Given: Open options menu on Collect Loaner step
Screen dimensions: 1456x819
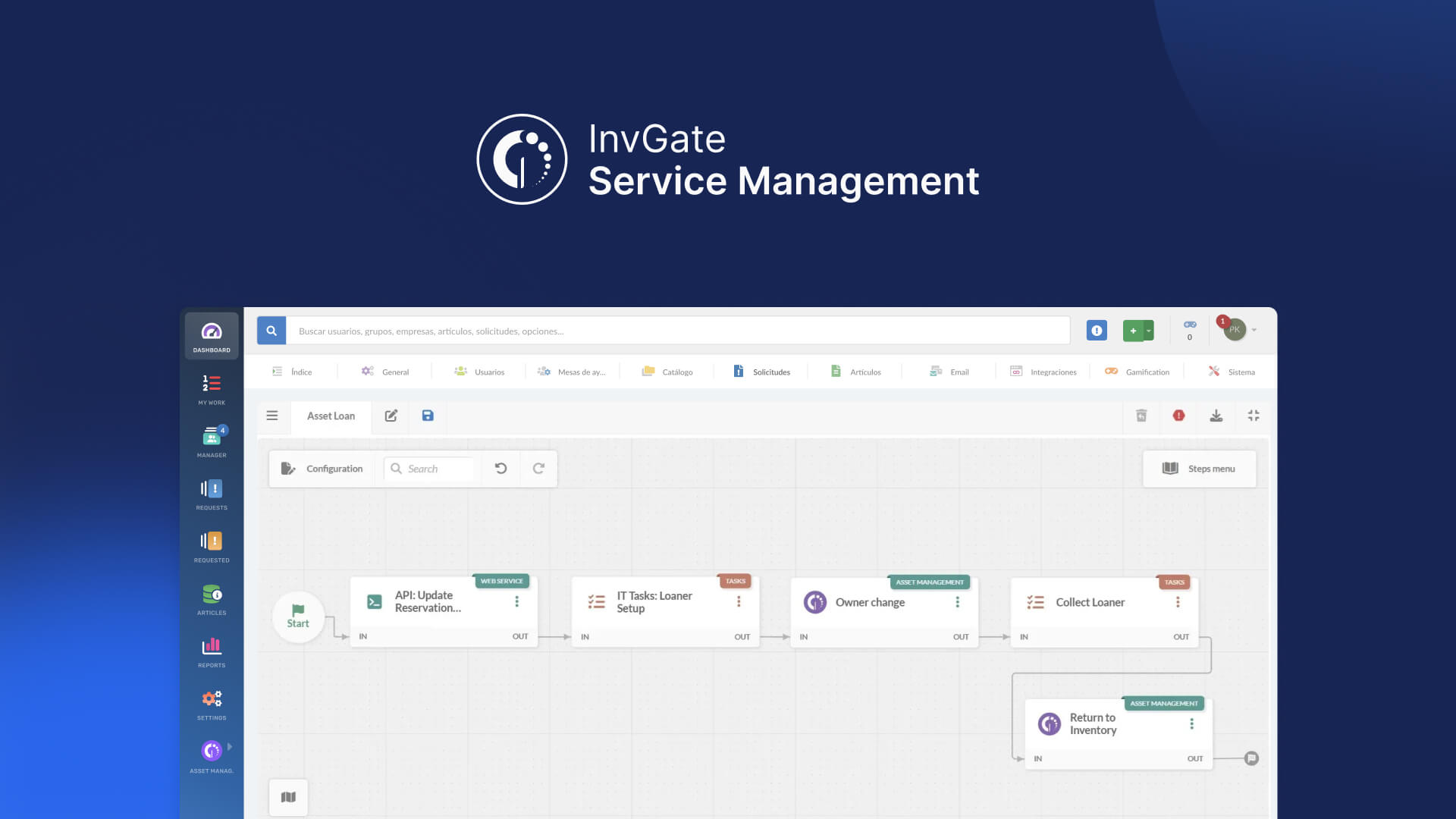Looking at the screenshot, I should tap(1178, 602).
